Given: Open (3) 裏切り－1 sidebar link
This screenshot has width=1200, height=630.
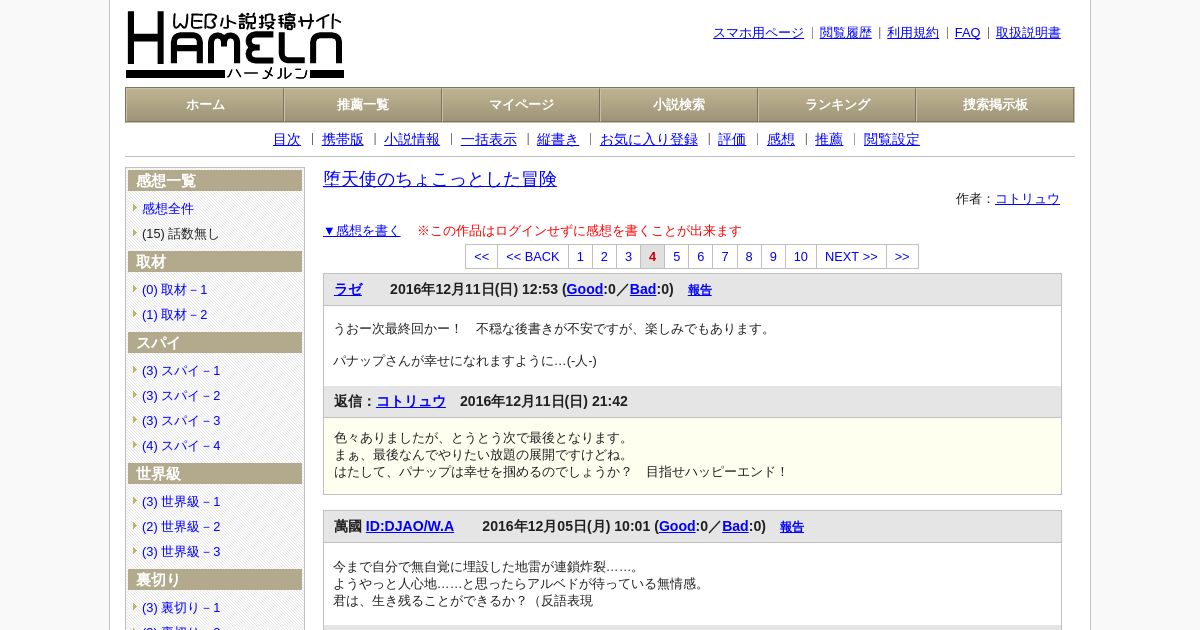Looking at the screenshot, I should [x=181, y=608].
